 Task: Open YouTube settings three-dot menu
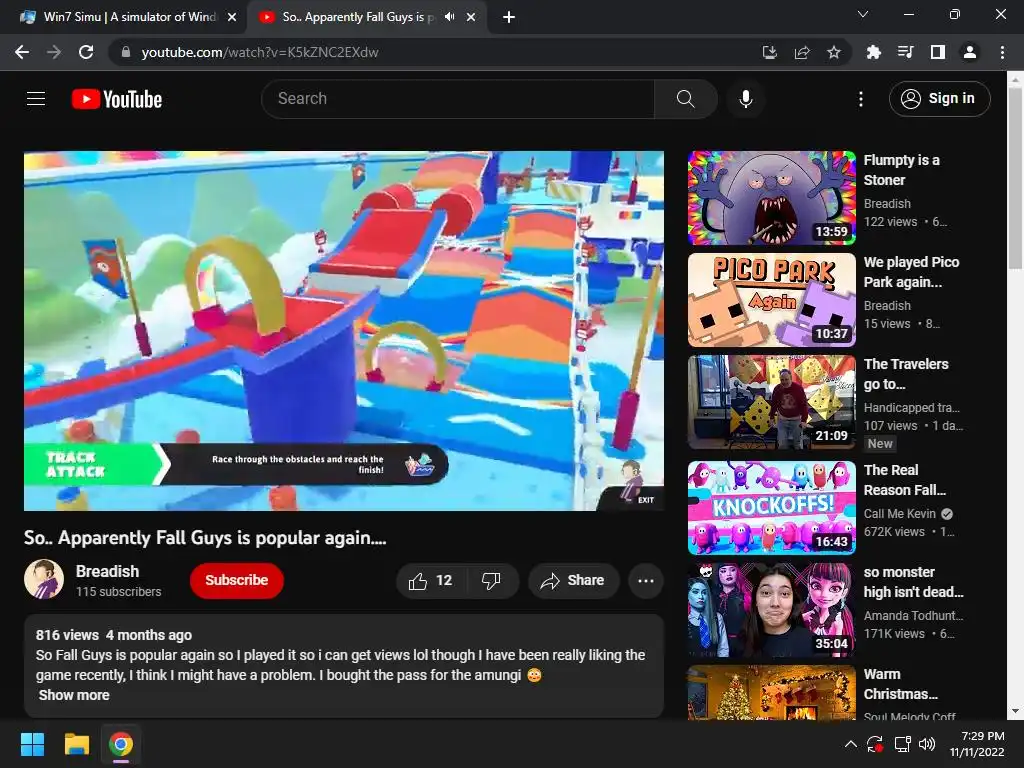861,99
